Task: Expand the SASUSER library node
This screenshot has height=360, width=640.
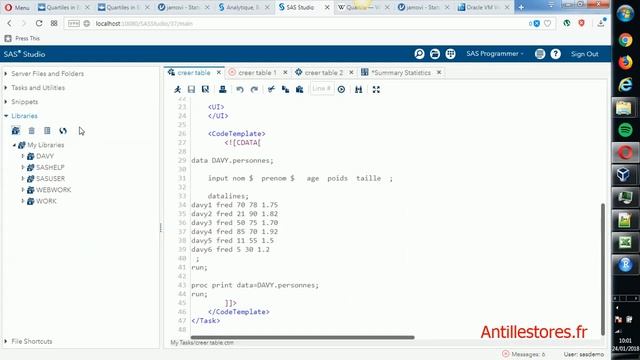Action: coord(23,178)
